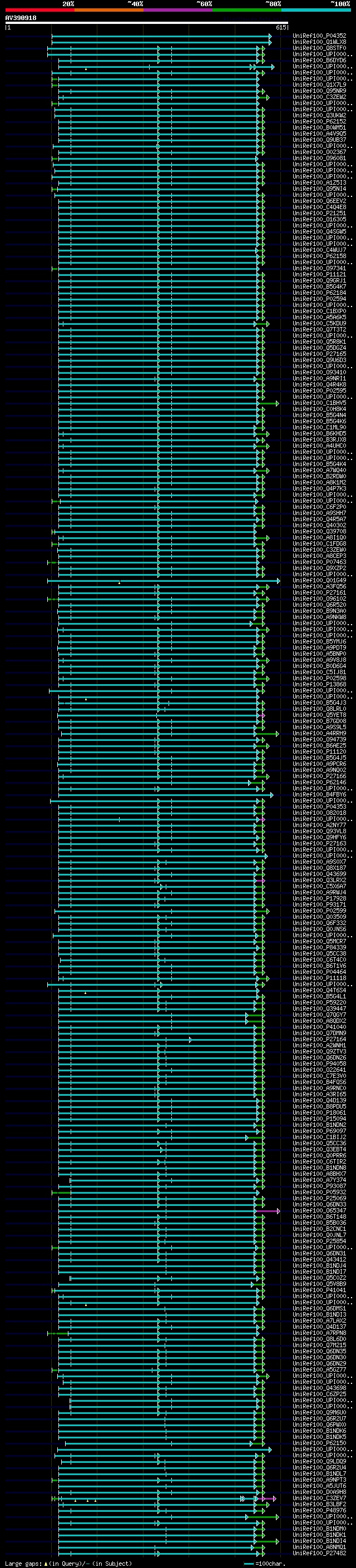
Task: Select the UniRef100_A5BNP0 label
Action: [319, 654]
